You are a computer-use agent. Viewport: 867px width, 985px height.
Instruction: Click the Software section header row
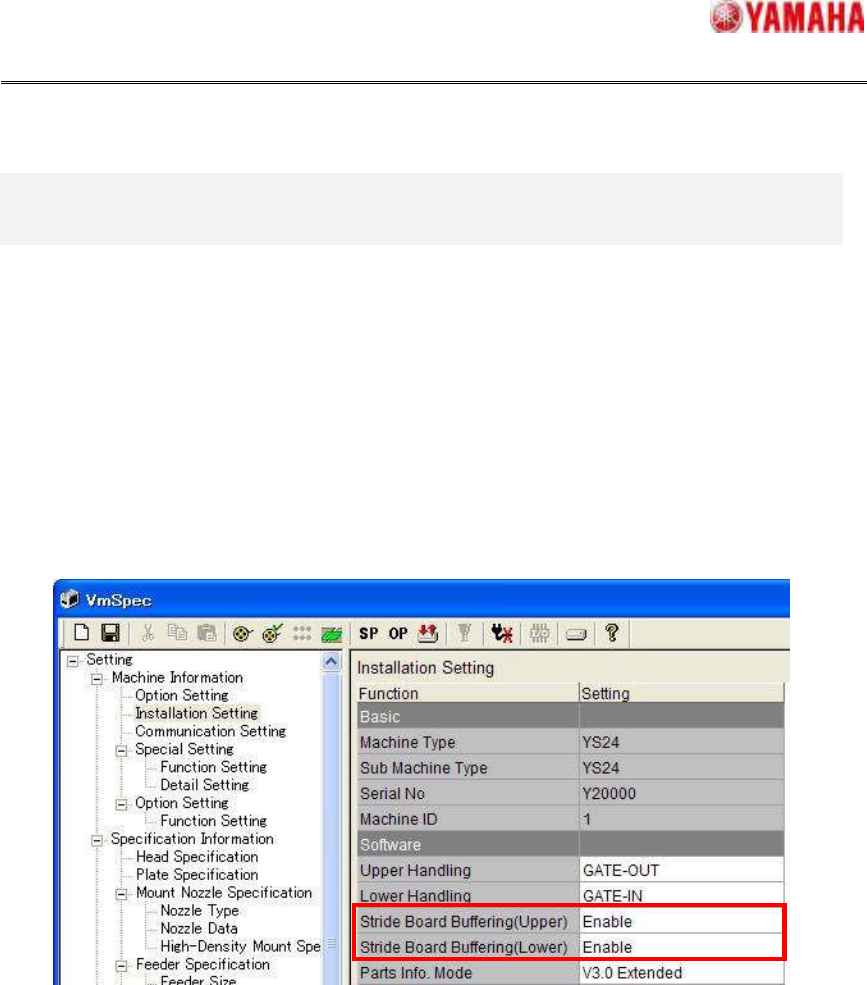tap(570, 844)
